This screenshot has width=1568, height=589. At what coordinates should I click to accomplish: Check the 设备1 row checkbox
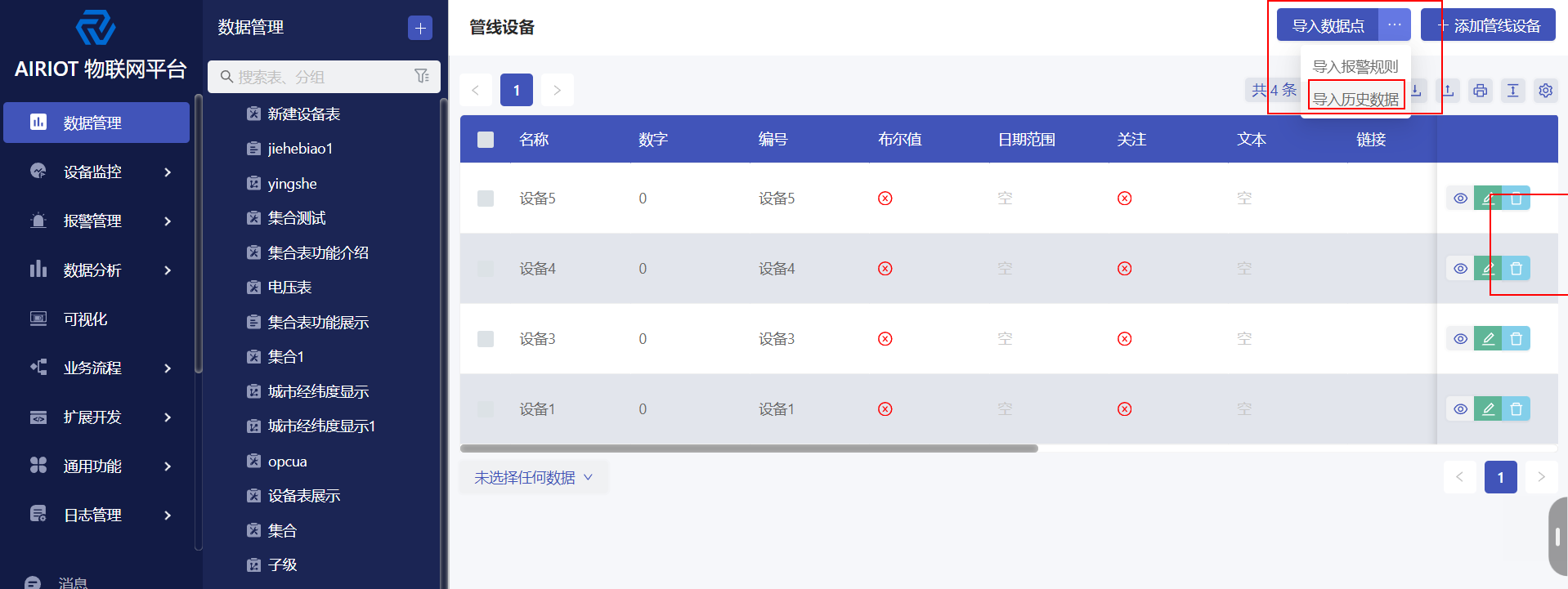[486, 409]
